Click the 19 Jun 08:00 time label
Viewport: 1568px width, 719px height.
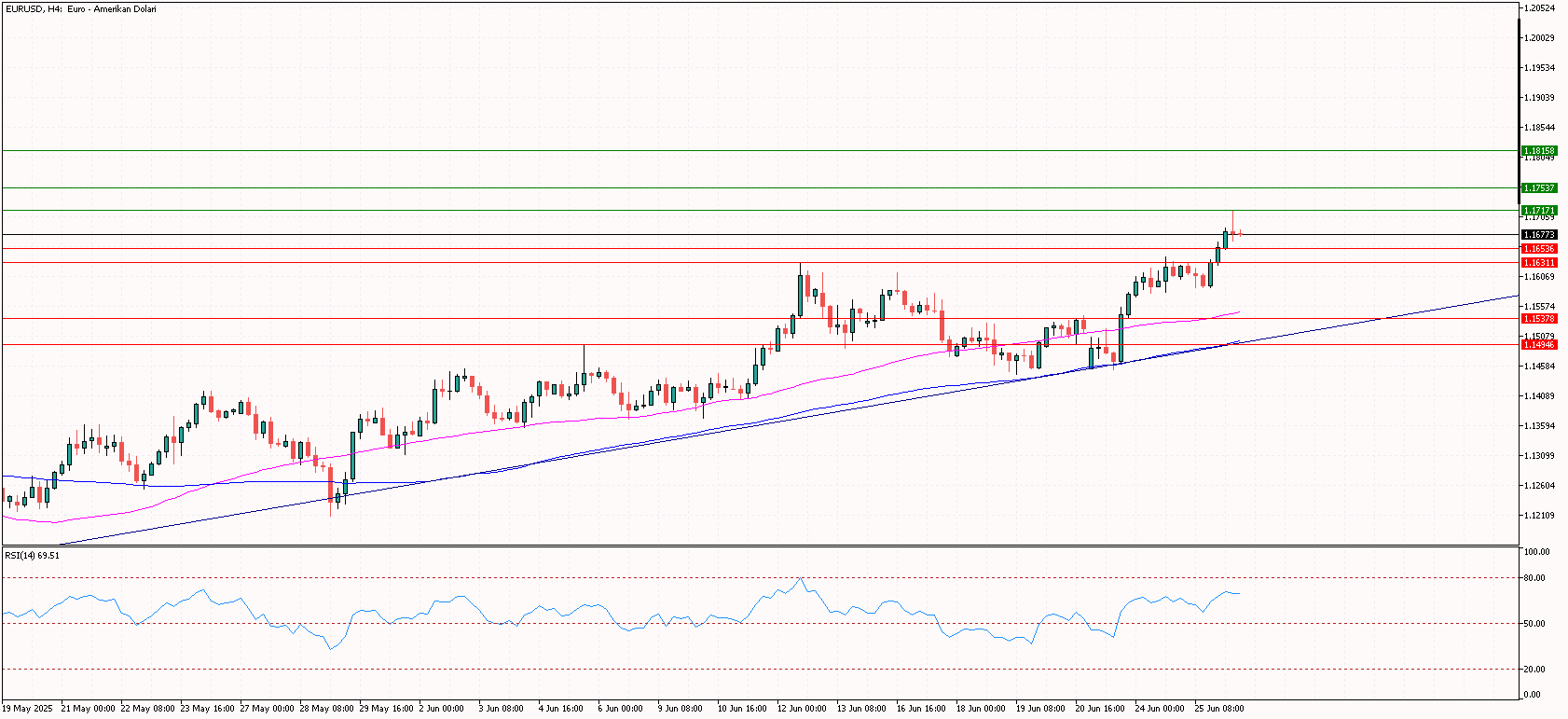[1040, 709]
